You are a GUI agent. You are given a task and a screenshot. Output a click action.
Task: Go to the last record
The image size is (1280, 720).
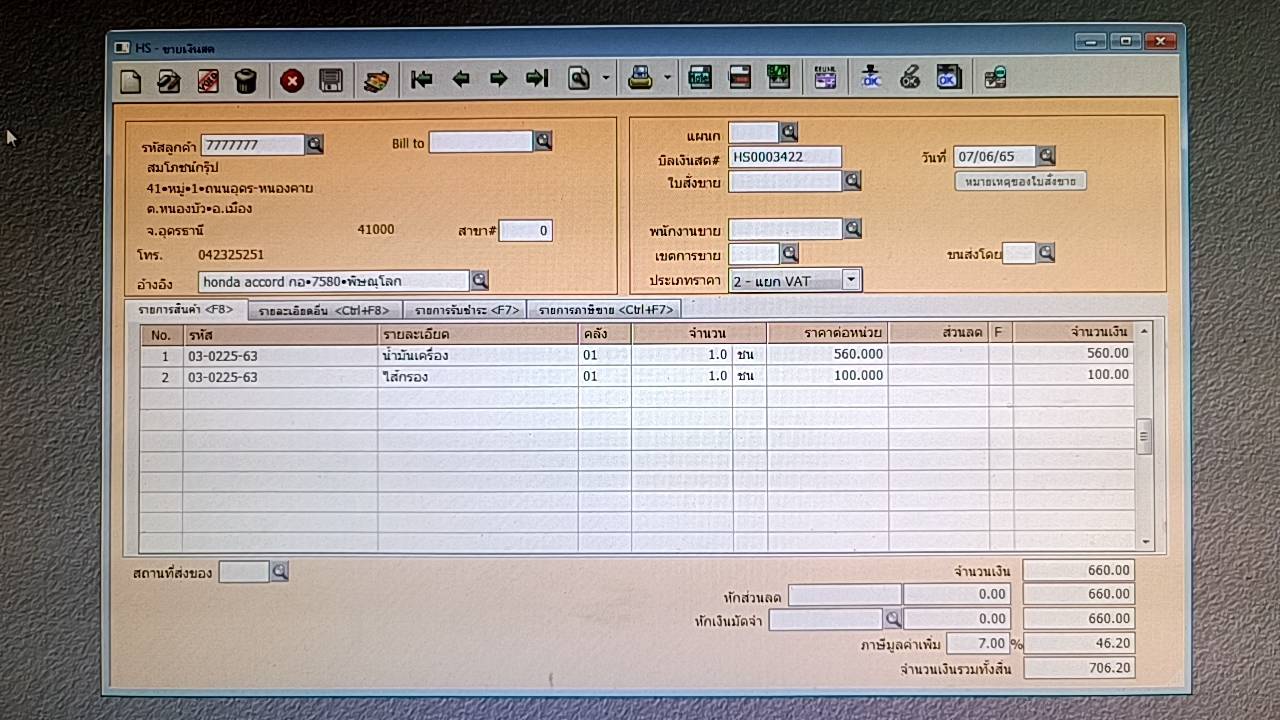537,79
